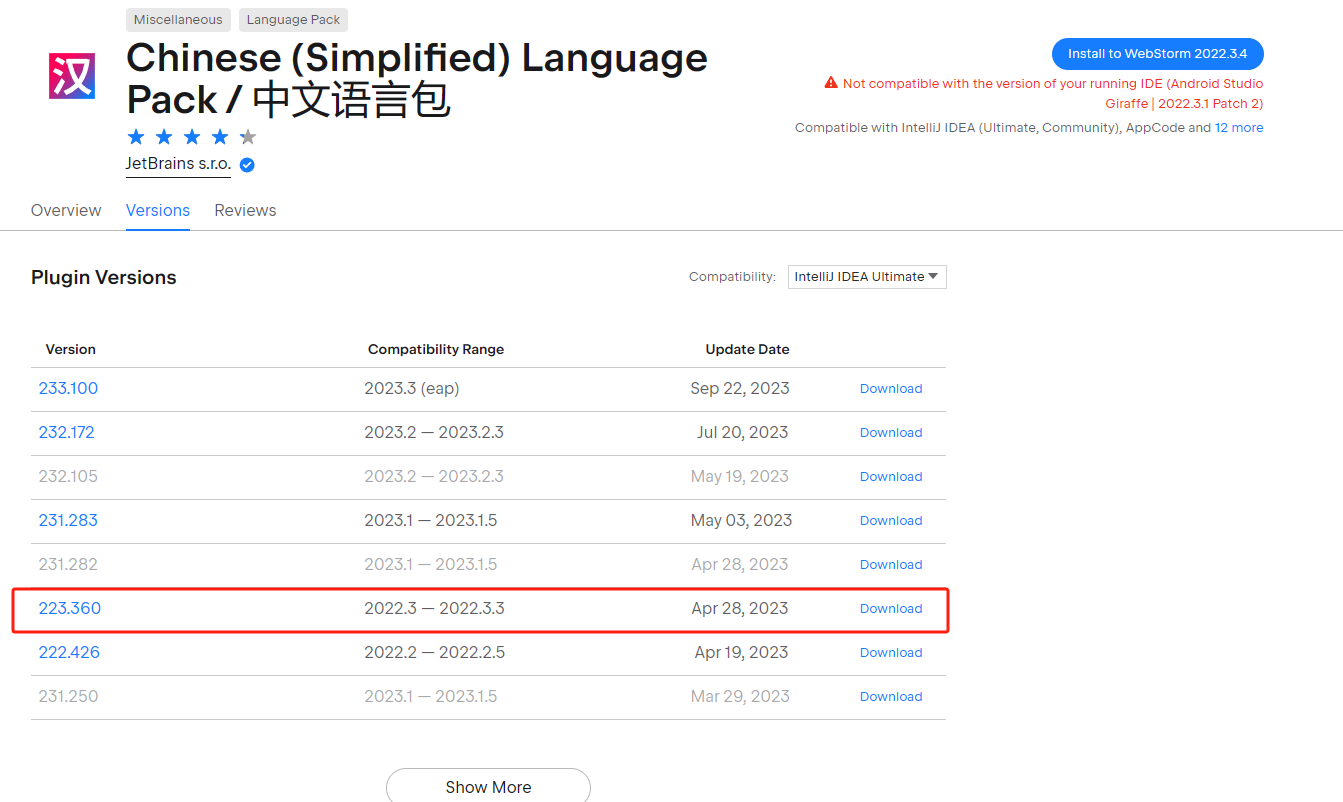Open version 231.283 link
The height and width of the screenshot is (802, 1343).
[x=68, y=520]
